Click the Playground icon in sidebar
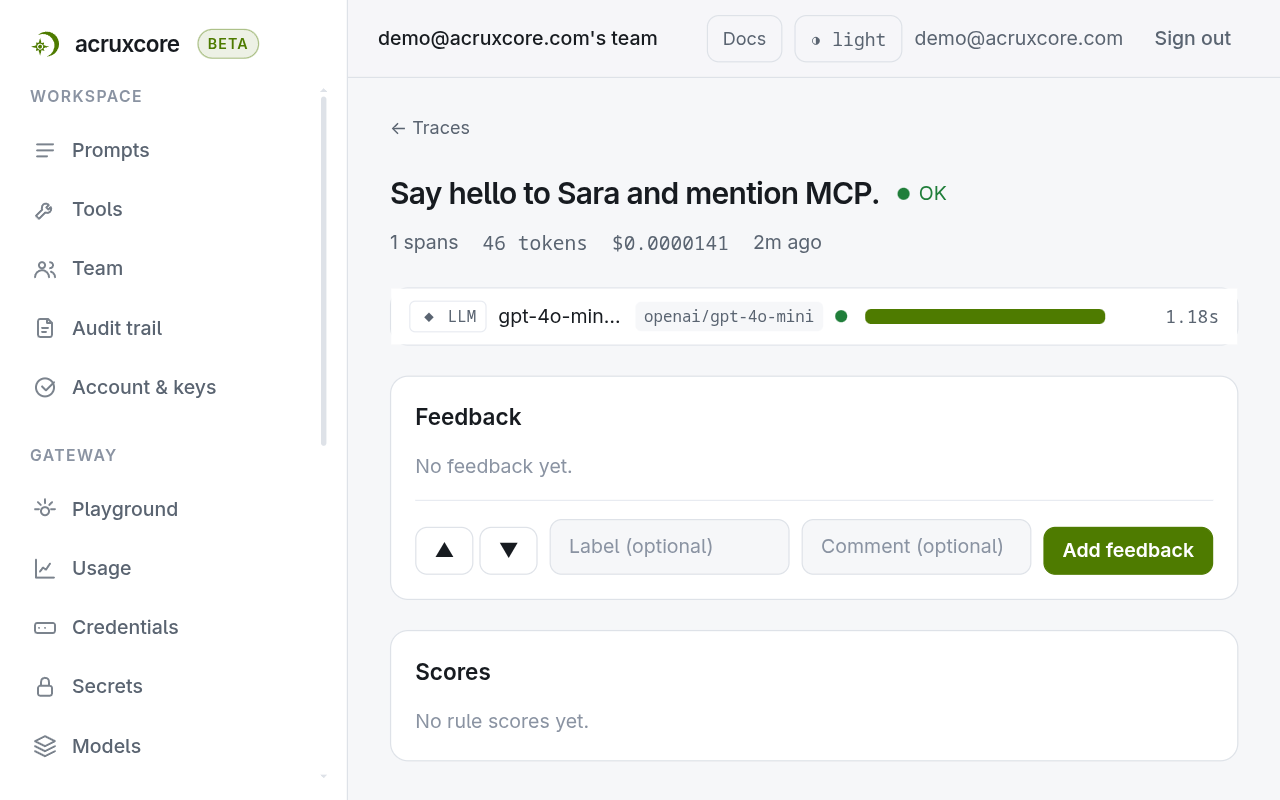 [x=45, y=509]
